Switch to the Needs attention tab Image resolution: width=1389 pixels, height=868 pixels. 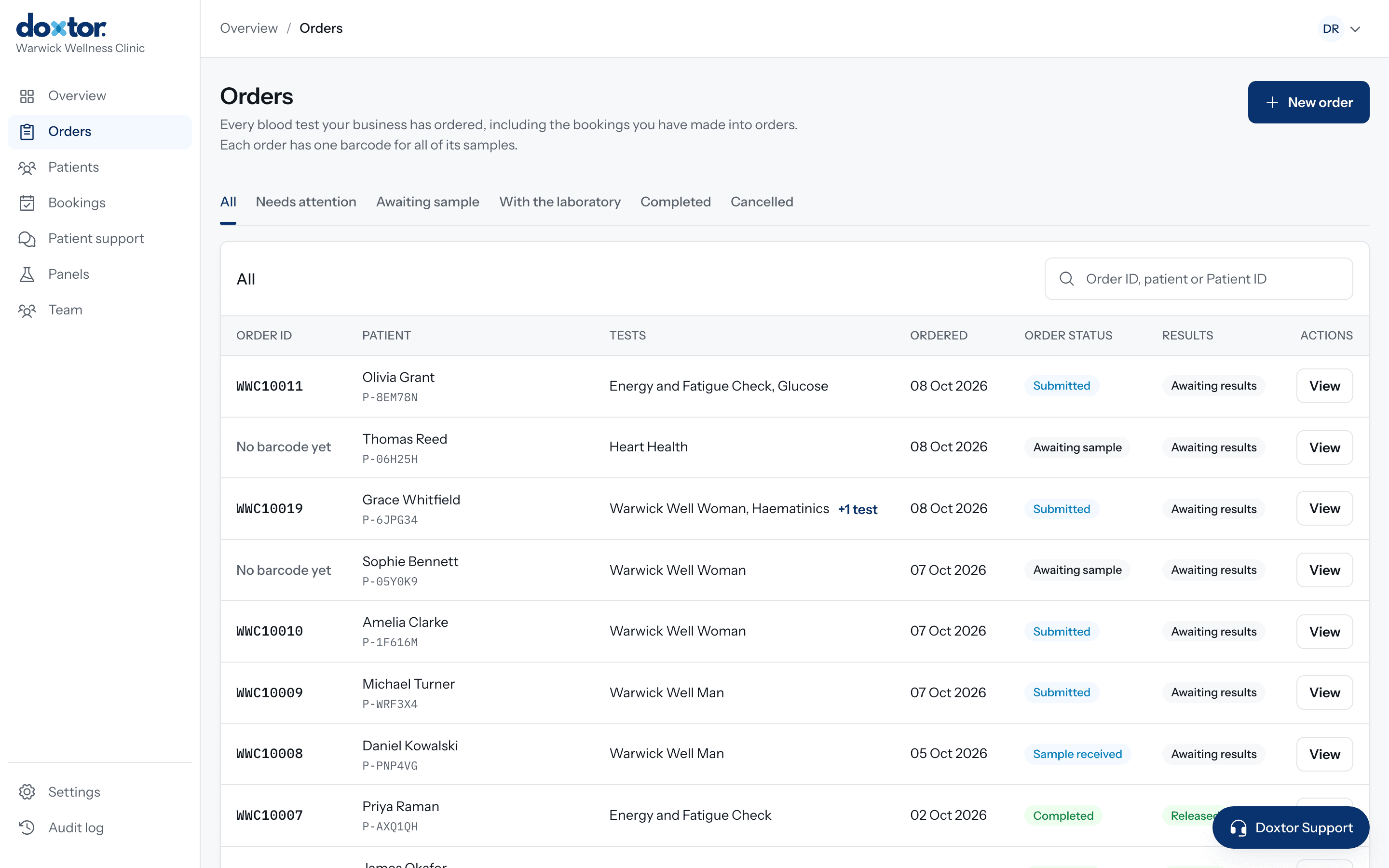(x=306, y=202)
